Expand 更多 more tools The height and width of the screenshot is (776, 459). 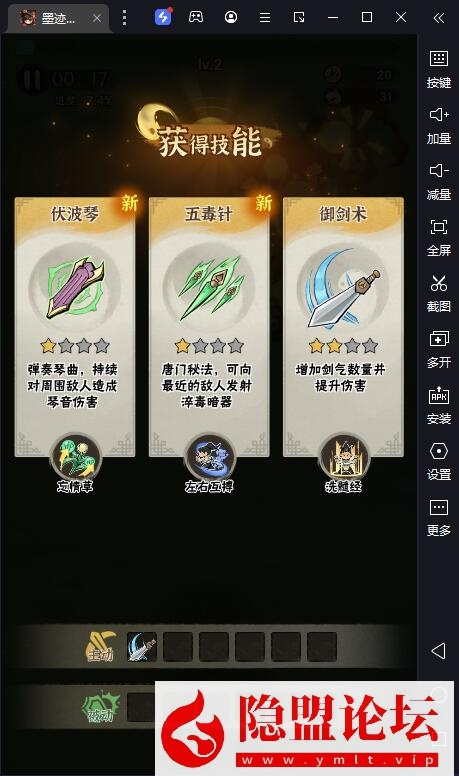click(439, 517)
